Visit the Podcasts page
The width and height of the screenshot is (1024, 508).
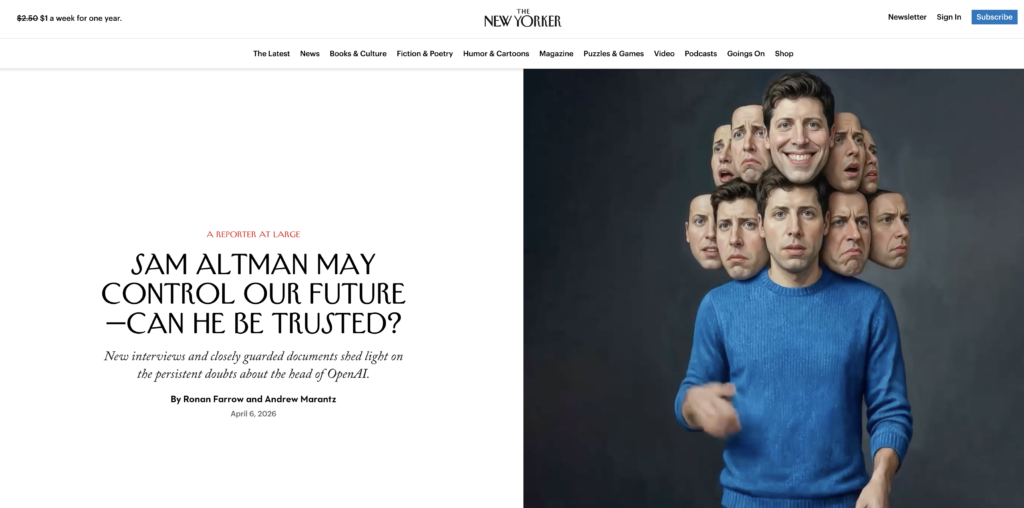click(x=700, y=54)
